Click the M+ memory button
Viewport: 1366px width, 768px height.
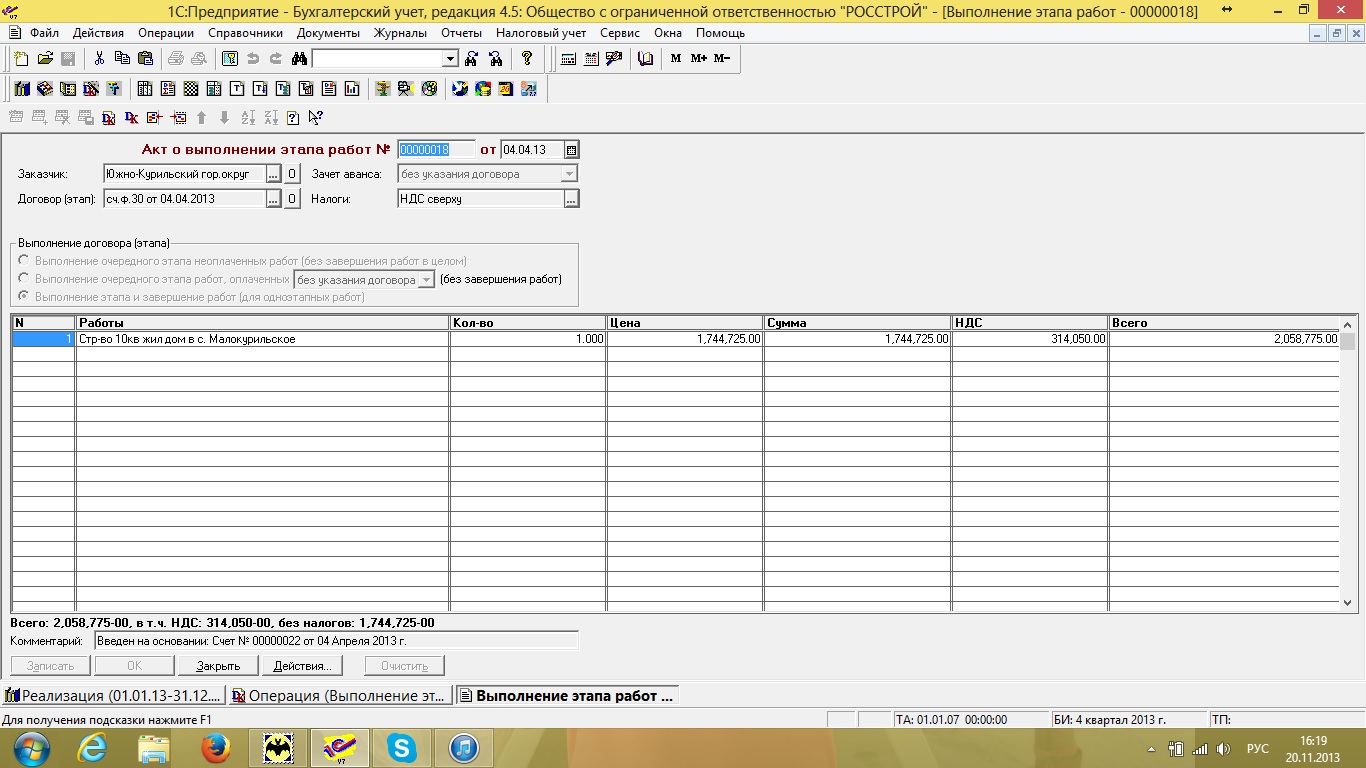[698, 59]
